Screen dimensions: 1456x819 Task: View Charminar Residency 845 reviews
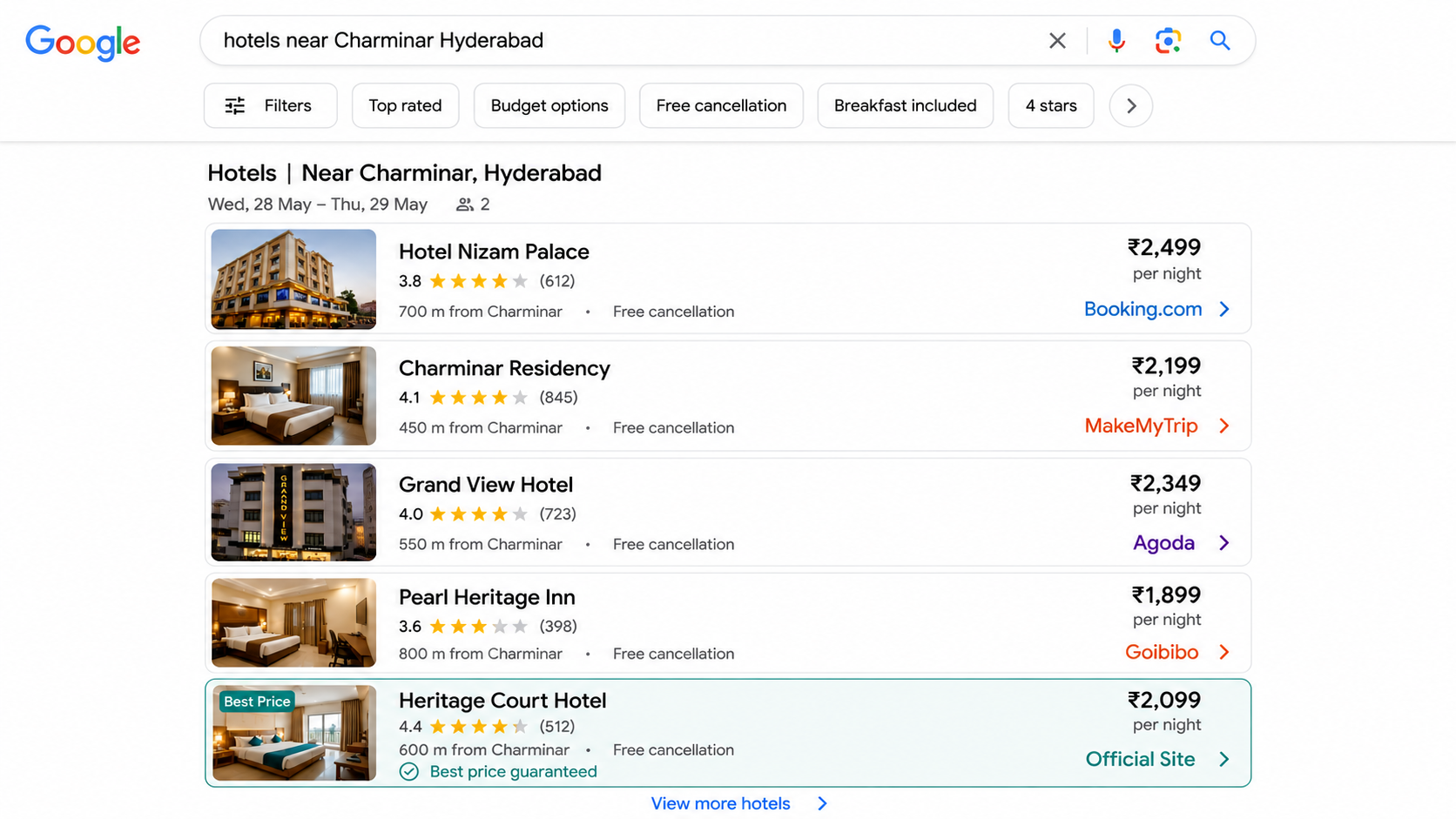[558, 398]
